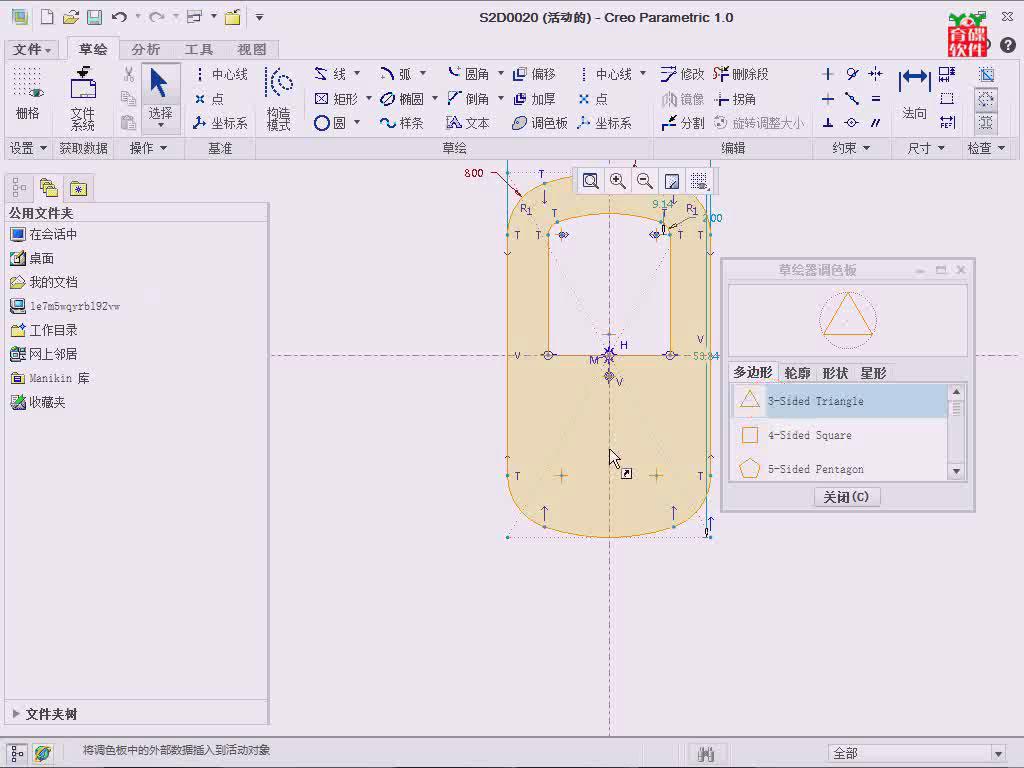
Task: Select the 5-Sided Pentagon palette item
Action: click(840, 469)
